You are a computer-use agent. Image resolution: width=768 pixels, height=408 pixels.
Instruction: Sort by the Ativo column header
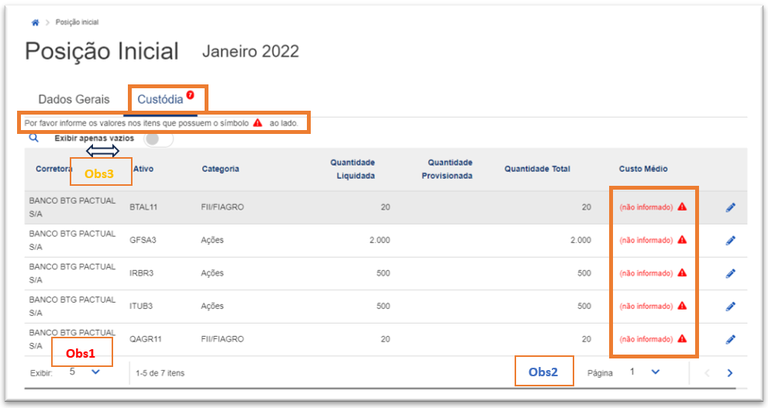coord(143,169)
